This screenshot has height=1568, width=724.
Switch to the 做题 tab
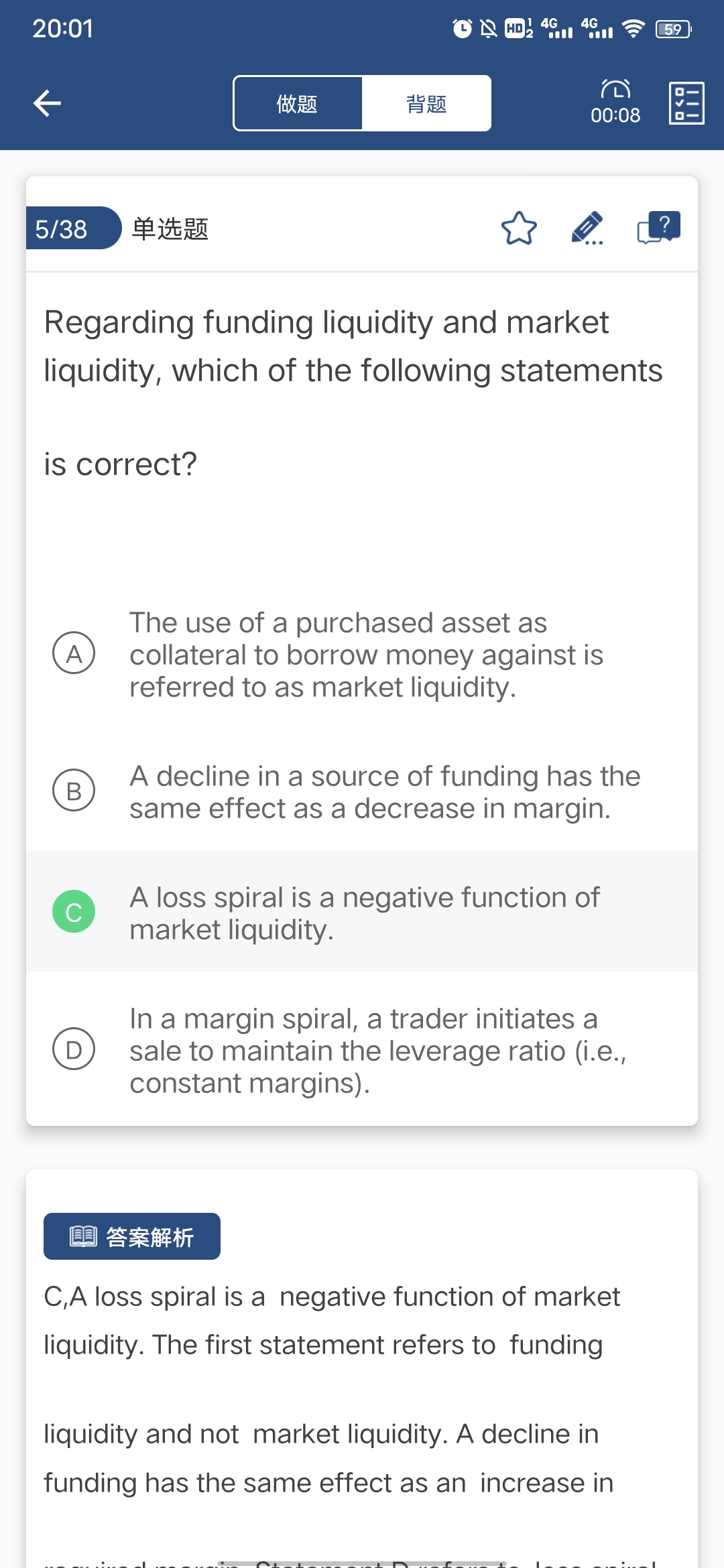coord(297,104)
